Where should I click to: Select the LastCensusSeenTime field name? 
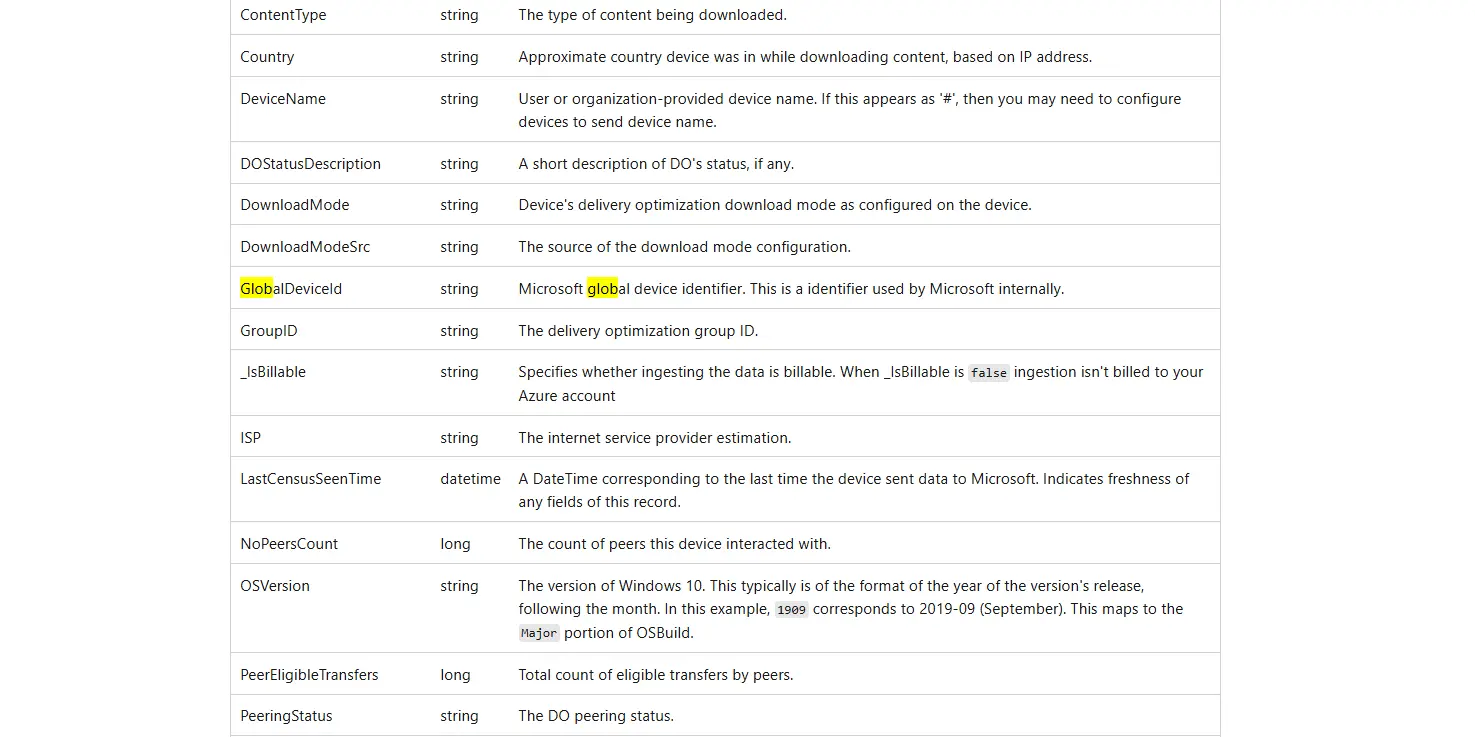(x=311, y=479)
